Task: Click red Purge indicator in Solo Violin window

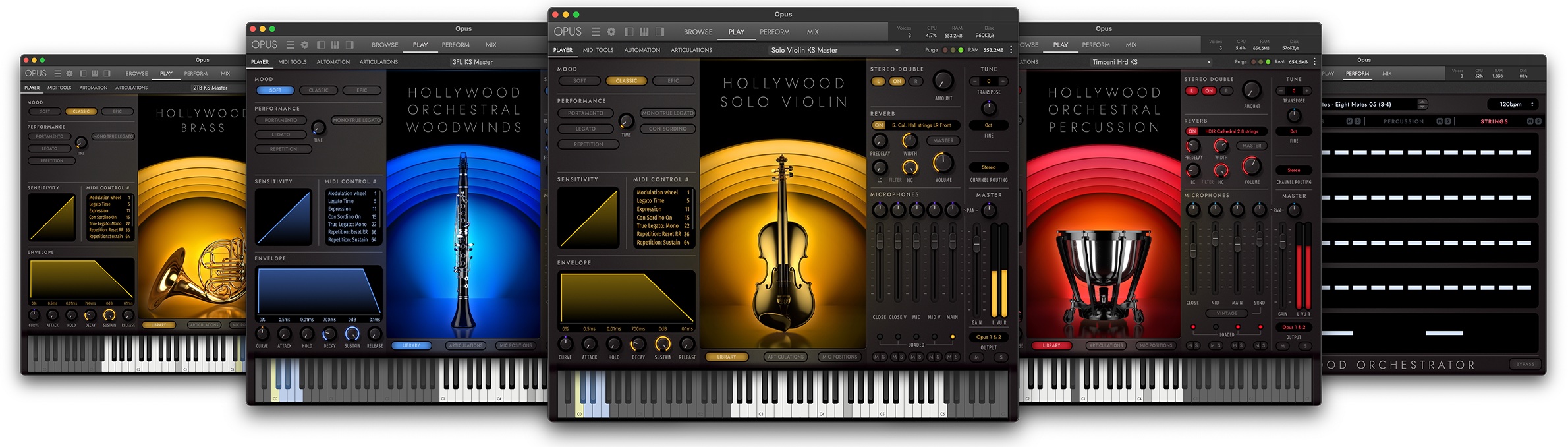Action: (945, 50)
